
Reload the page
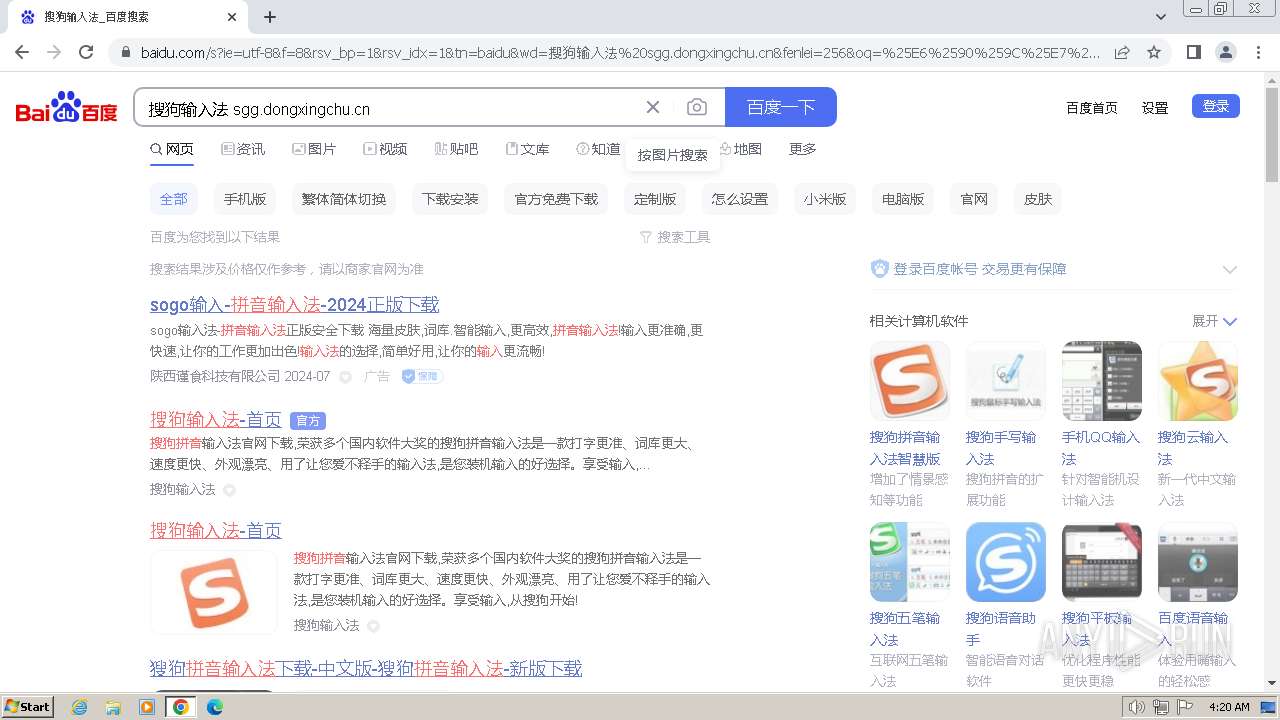click(x=86, y=52)
